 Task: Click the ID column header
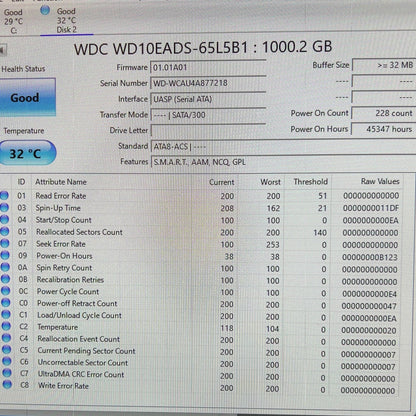pos(21,182)
